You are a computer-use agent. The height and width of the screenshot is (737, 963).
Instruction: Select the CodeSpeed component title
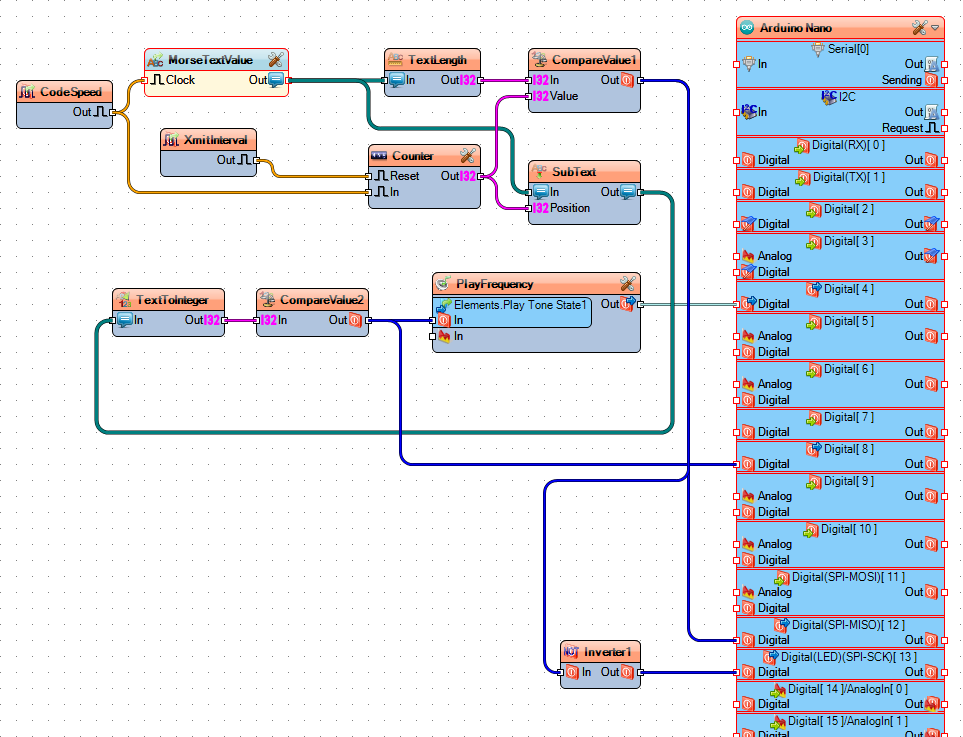click(x=71, y=92)
